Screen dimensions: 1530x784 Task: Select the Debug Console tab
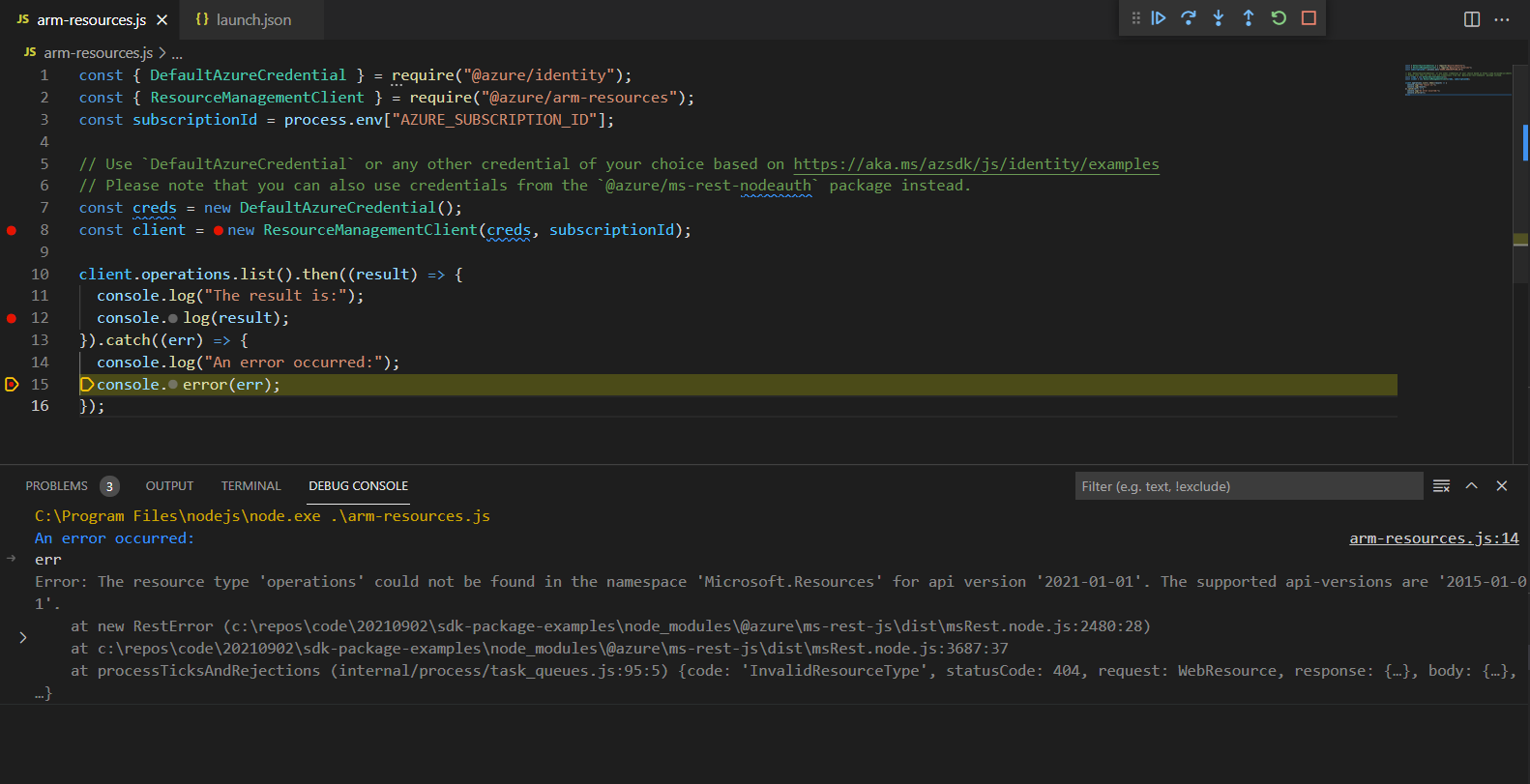(358, 486)
